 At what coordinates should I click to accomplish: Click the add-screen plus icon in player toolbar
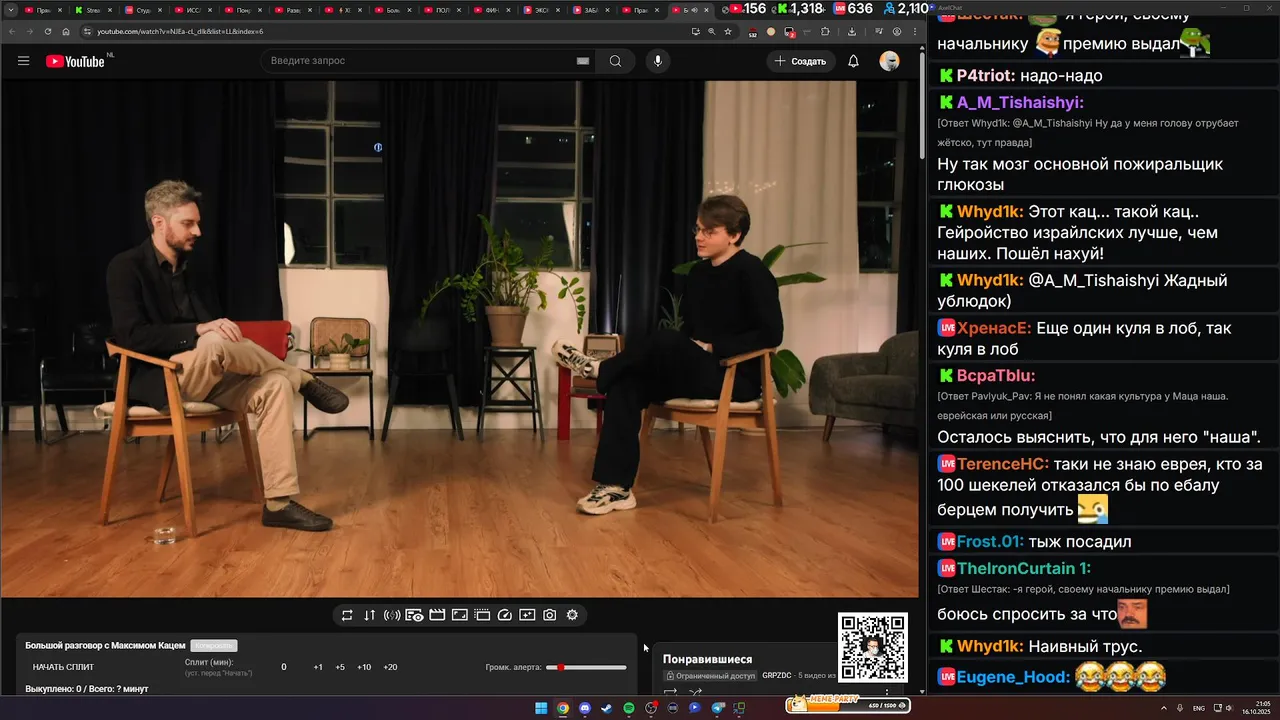click(527, 615)
